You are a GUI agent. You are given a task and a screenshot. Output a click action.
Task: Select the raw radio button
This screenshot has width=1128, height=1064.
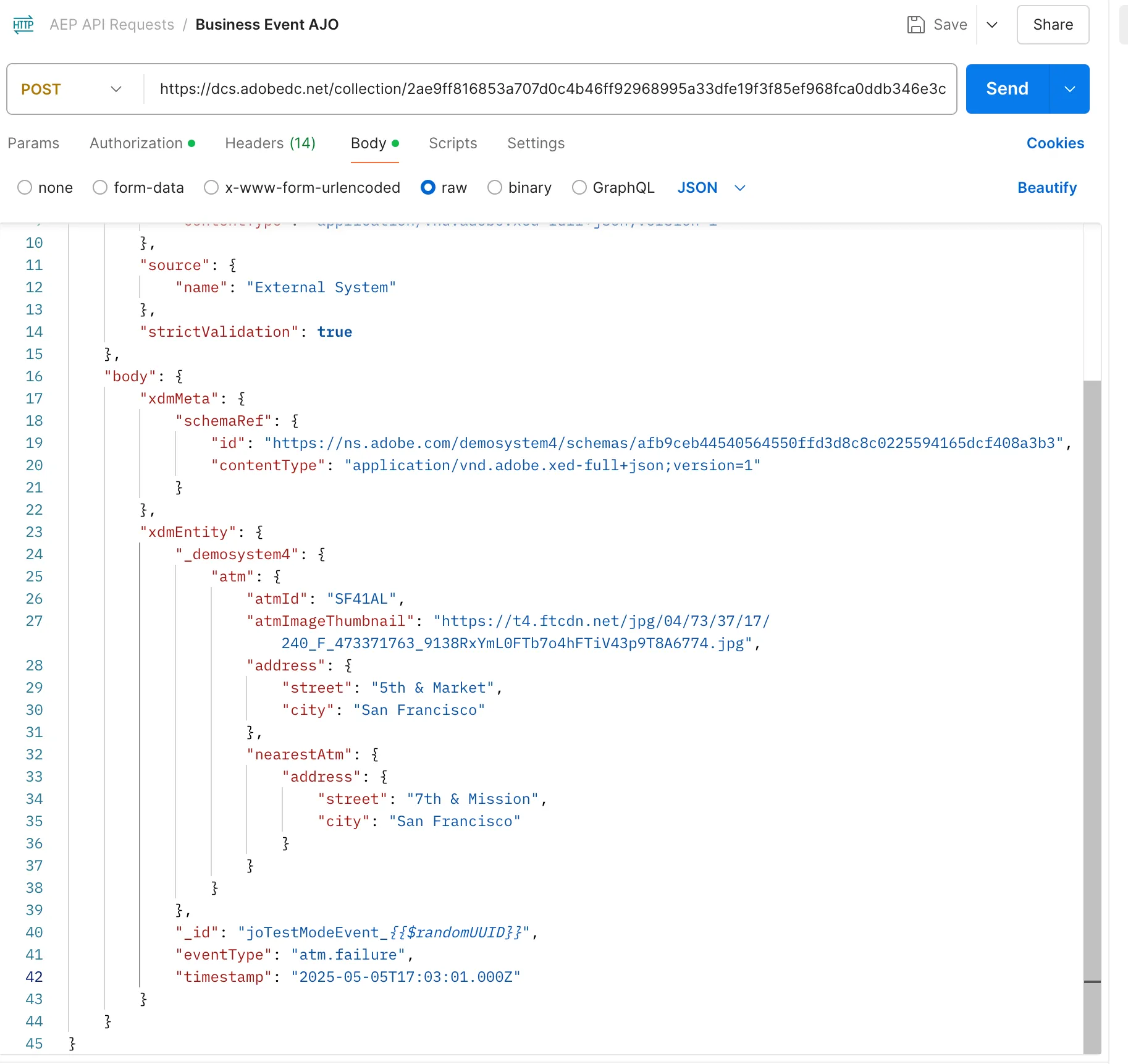(x=428, y=187)
